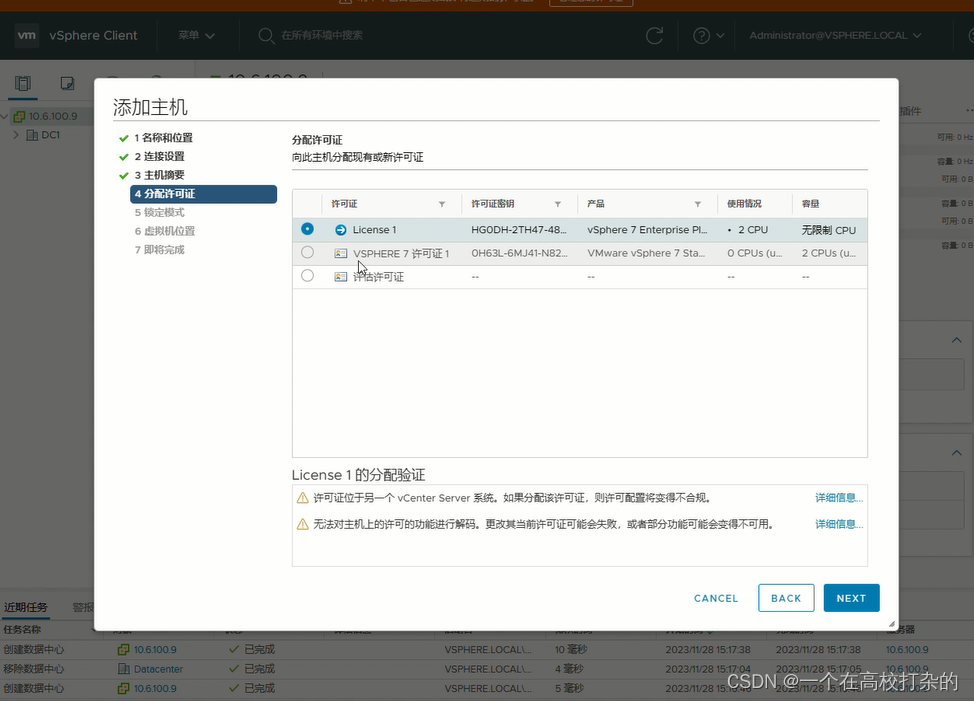This screenshot has width=974, height=701.
Task: Collapse lower panel chevron behind dialog
Action: click(957, 453)
